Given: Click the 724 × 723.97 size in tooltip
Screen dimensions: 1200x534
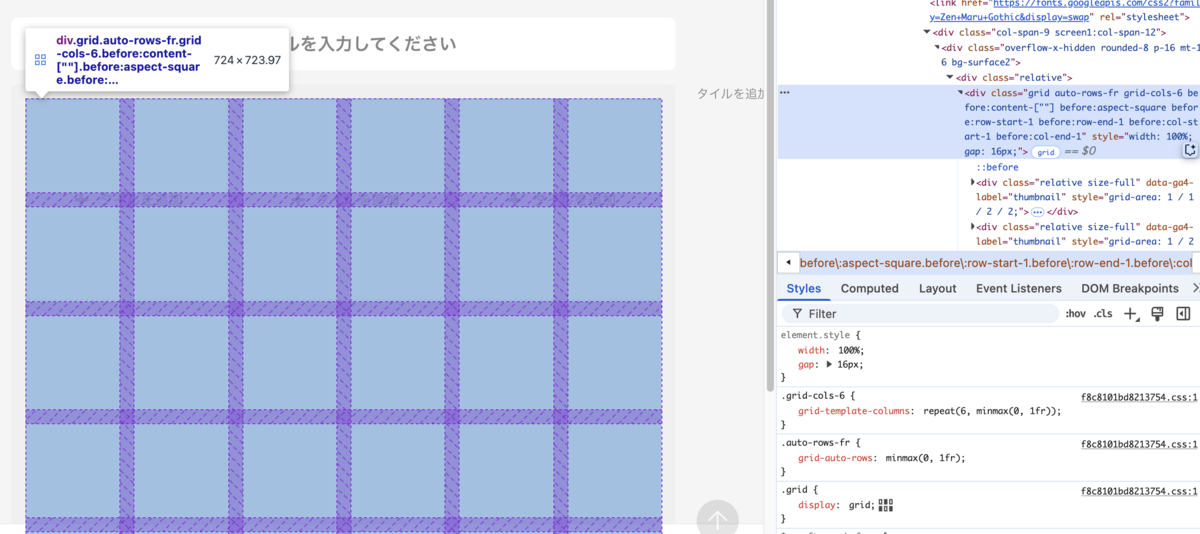Looking at the screenshot, I should click(248, 60).
